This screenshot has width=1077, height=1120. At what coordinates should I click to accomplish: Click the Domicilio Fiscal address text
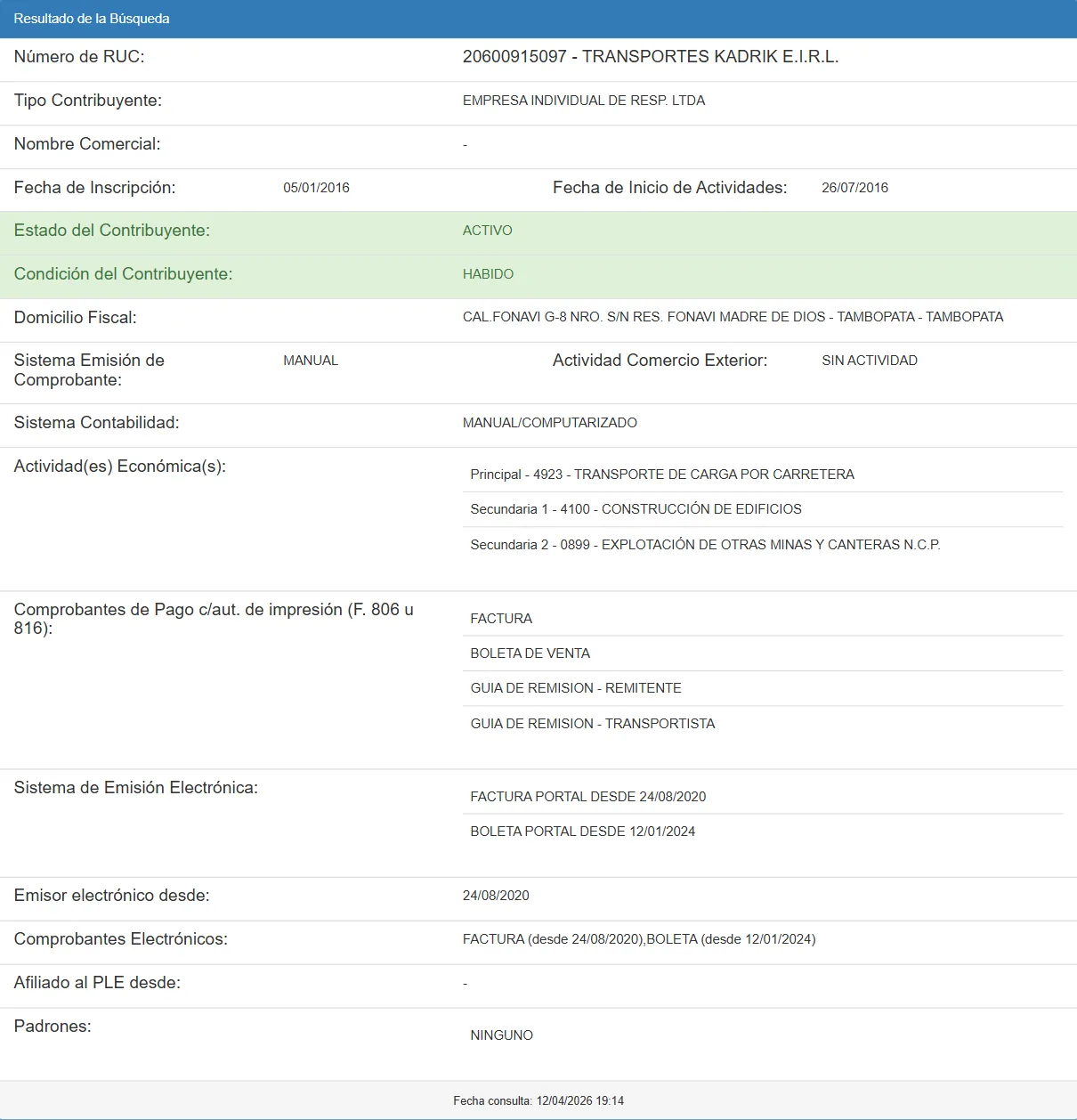(x=733, y=317)
